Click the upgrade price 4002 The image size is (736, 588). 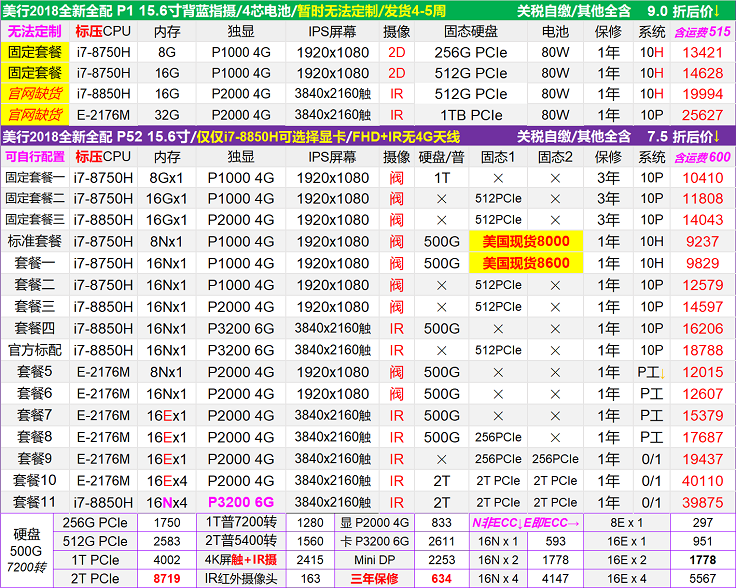point(167,560)
